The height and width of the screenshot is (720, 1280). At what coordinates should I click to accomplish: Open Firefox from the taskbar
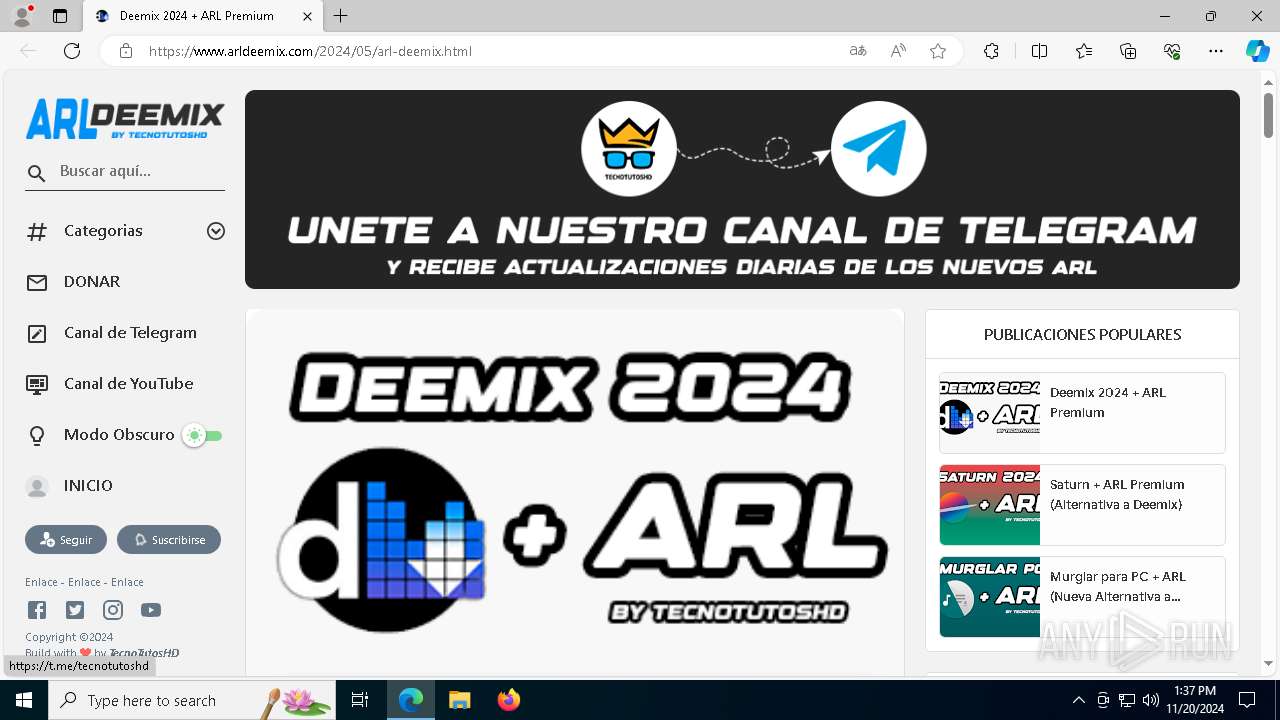pyautogui.click(x=509, y=700)
